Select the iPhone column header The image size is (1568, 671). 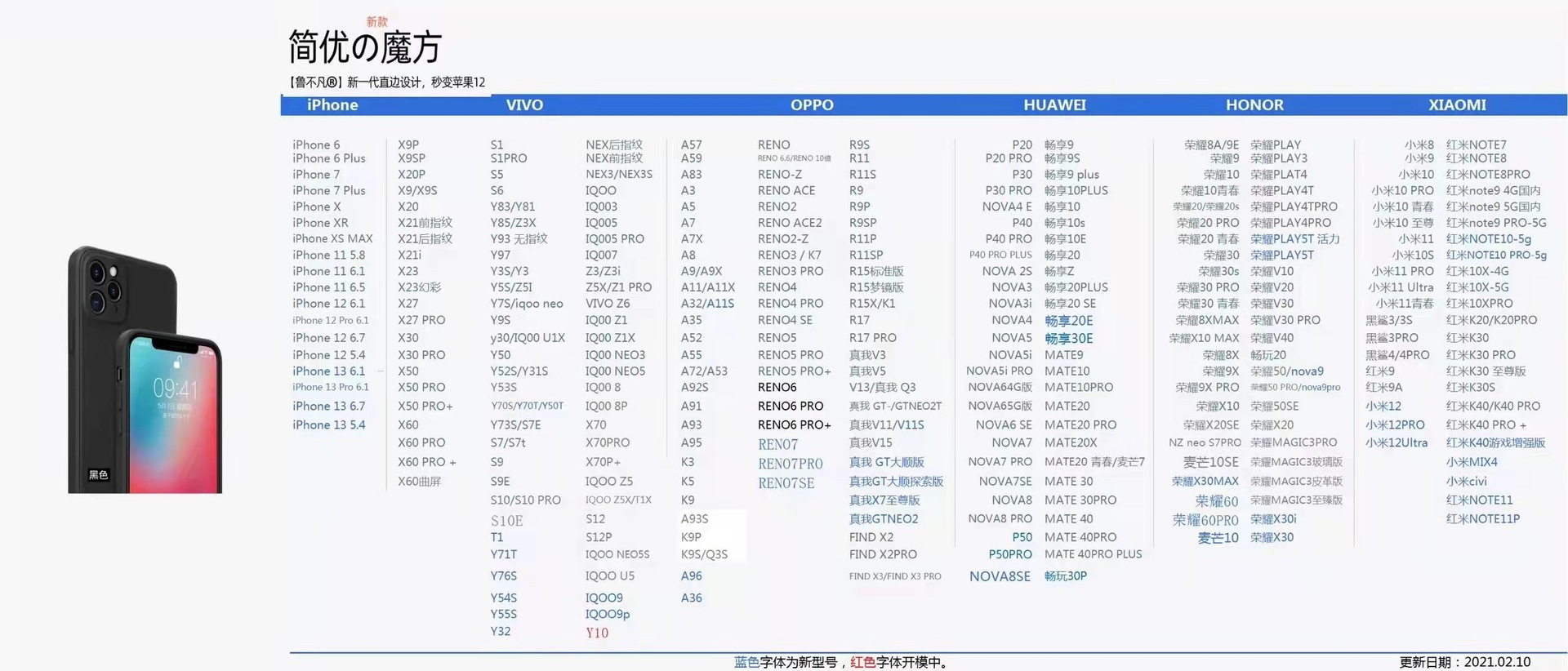[x=332, y=104]
